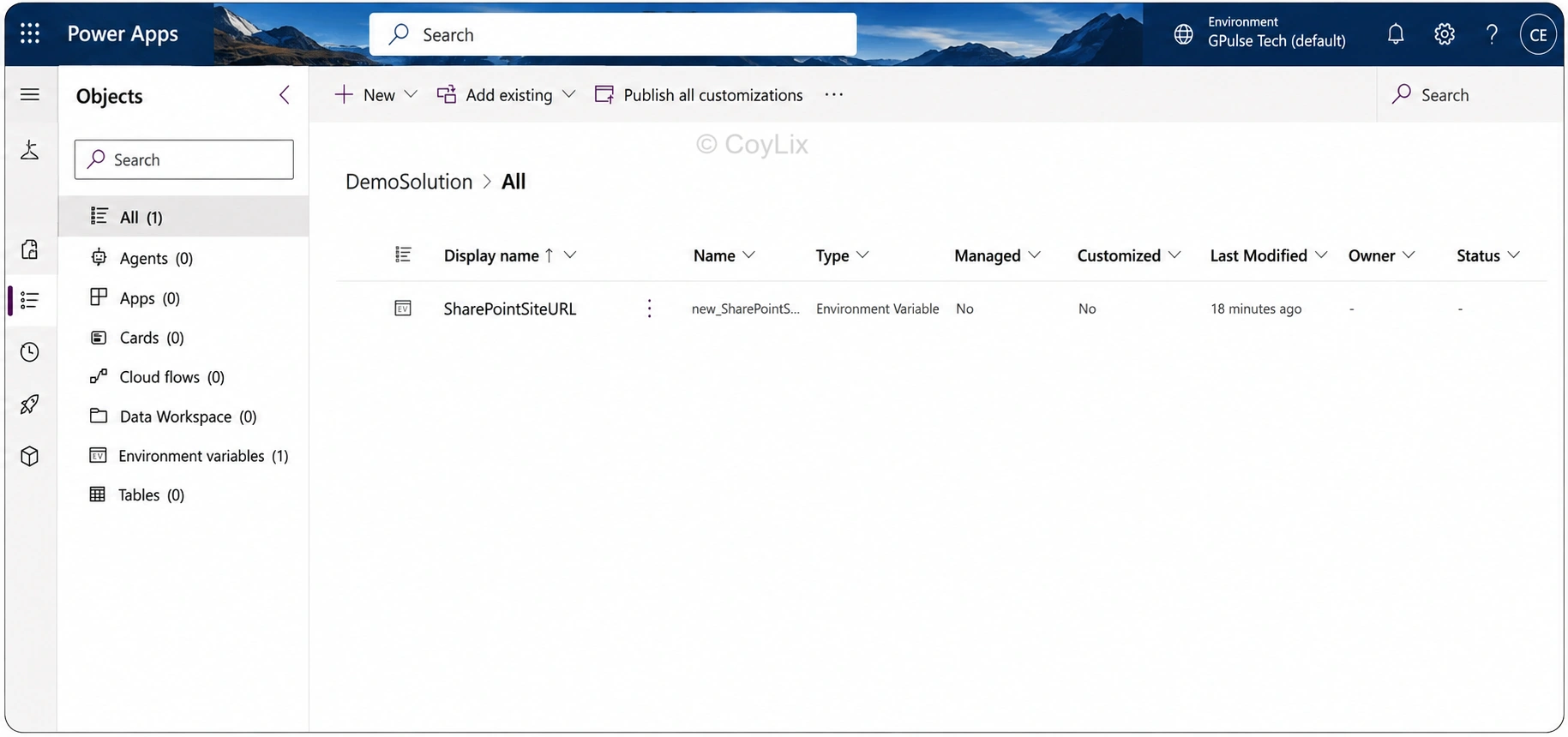
Task: Select Tables (0) in Objects tree
Action: pos(183,495)
